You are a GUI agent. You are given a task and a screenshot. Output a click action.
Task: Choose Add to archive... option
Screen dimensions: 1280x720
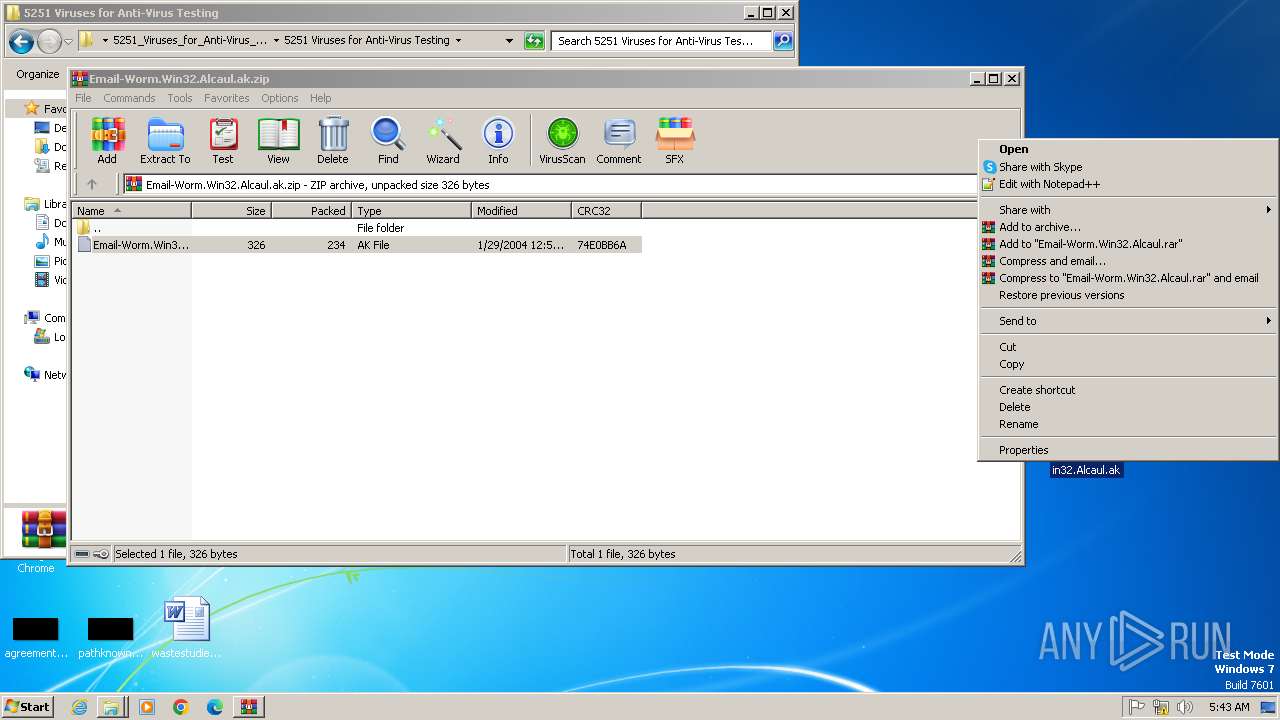pyautogui.click(x=1128, y=227)
